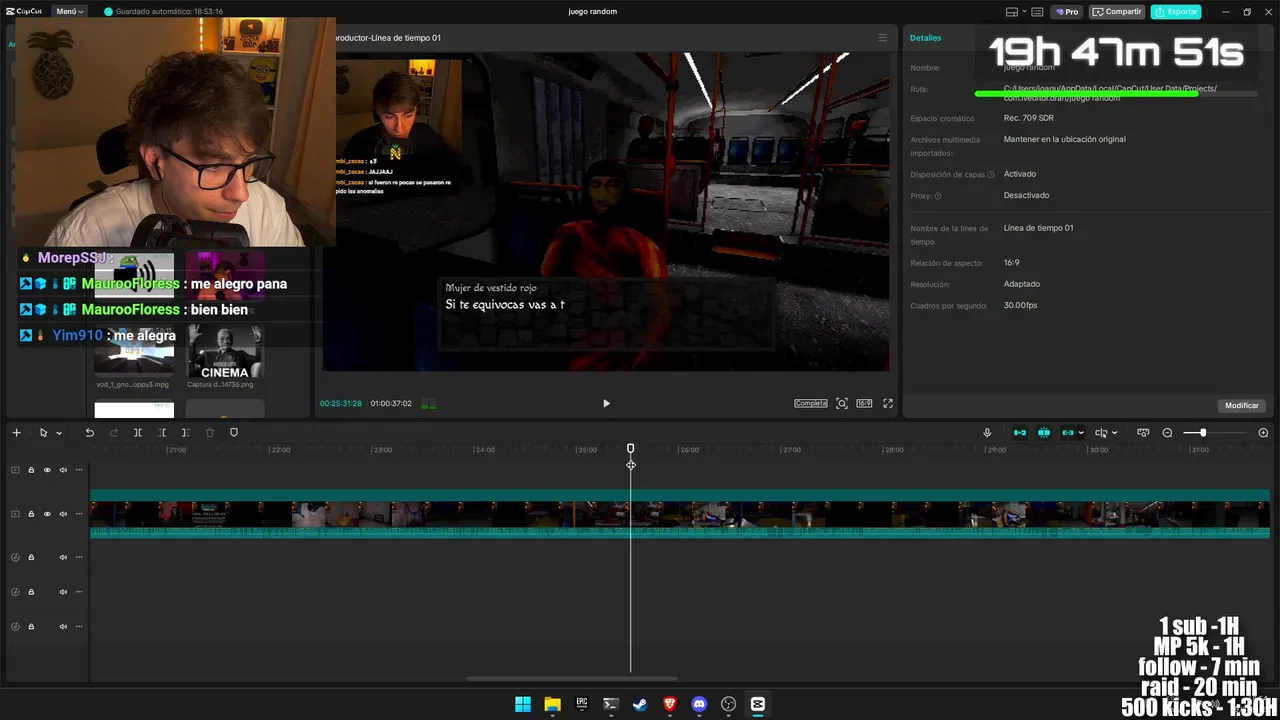The height and width of the screenshot is (720, 1280).
Task: Undo last edit in timeline toolbar
Action: tap(89, 433)
